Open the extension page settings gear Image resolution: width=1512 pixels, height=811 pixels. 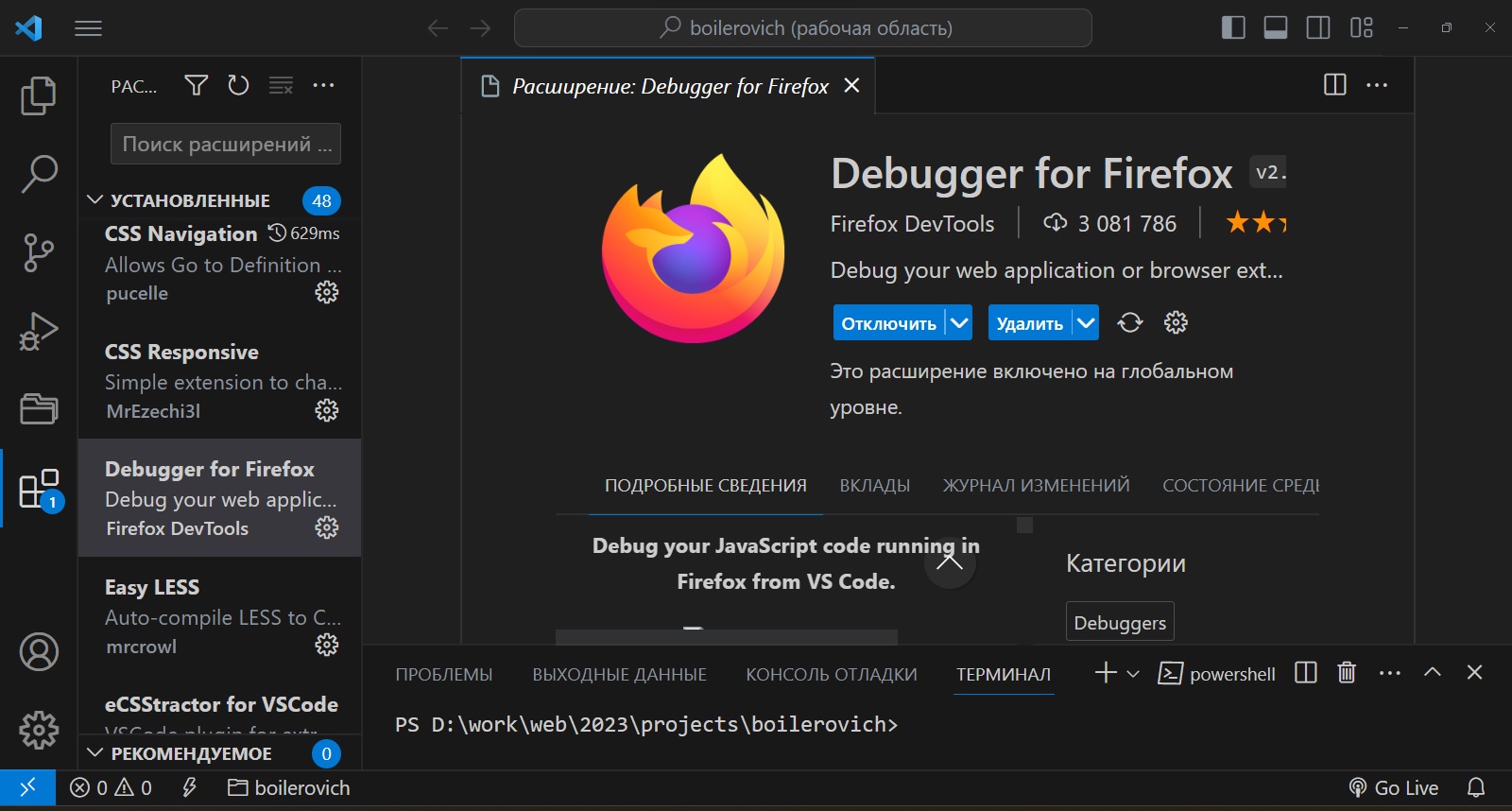click(x=1176, y=322)
